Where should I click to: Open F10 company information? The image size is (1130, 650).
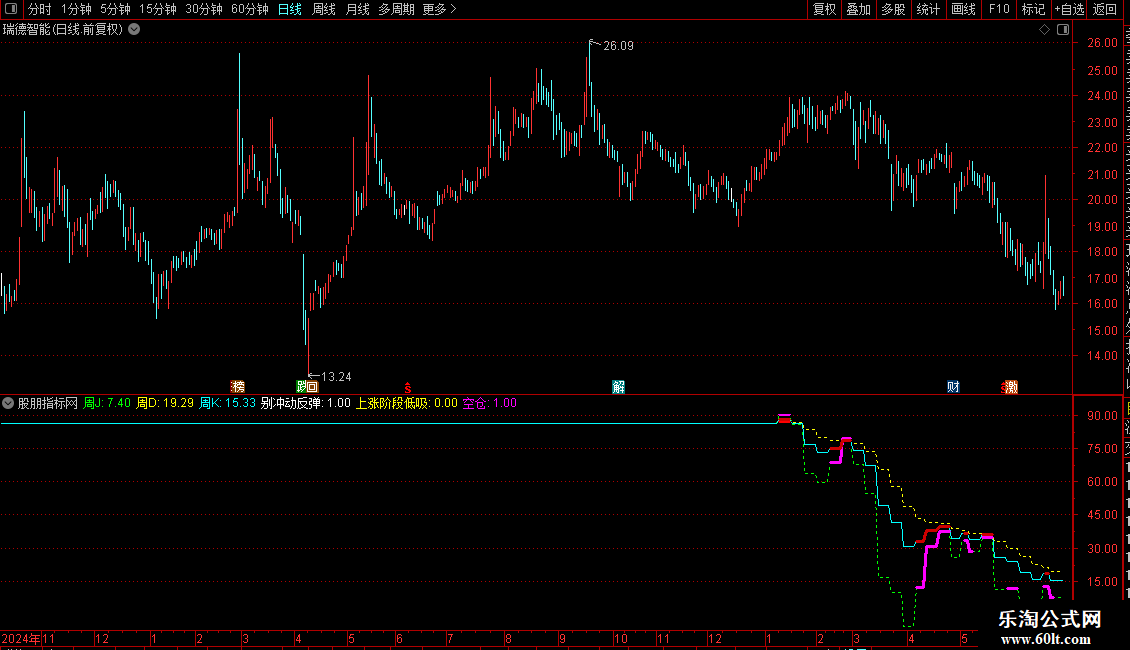pyautogui.click(x=999, y=9)
